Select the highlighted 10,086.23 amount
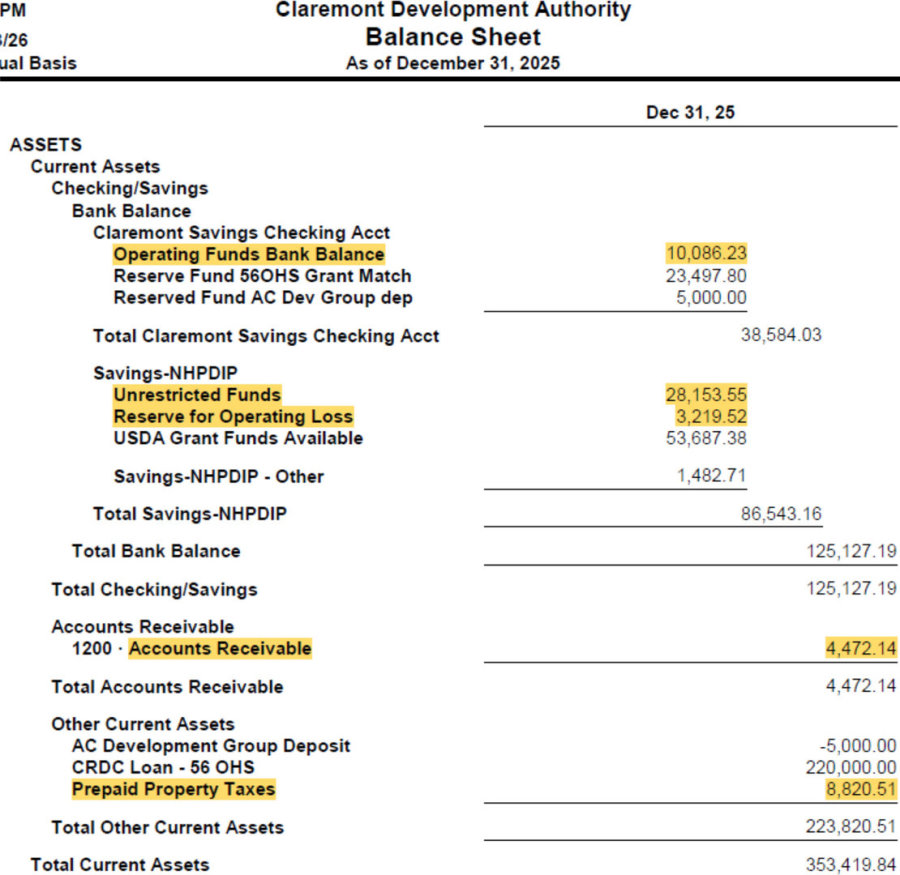Viewport: 900px width, 875px height. click(706, 254)
